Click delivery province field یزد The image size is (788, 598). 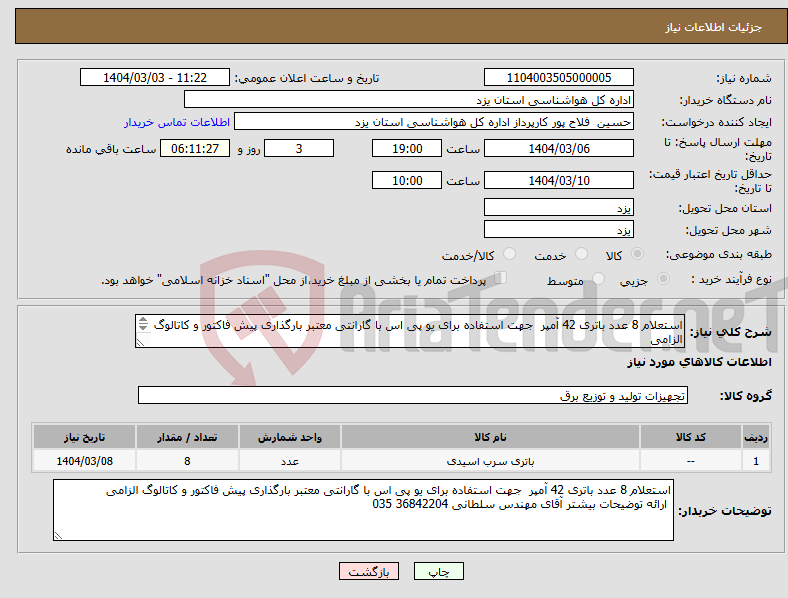(x=558, y=207)
